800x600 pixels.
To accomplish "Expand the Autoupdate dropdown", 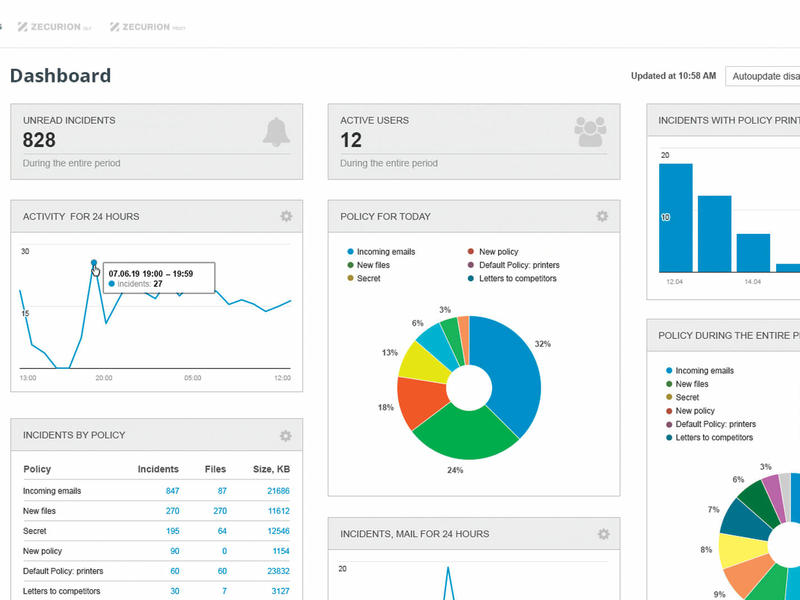I will [764, 76].
